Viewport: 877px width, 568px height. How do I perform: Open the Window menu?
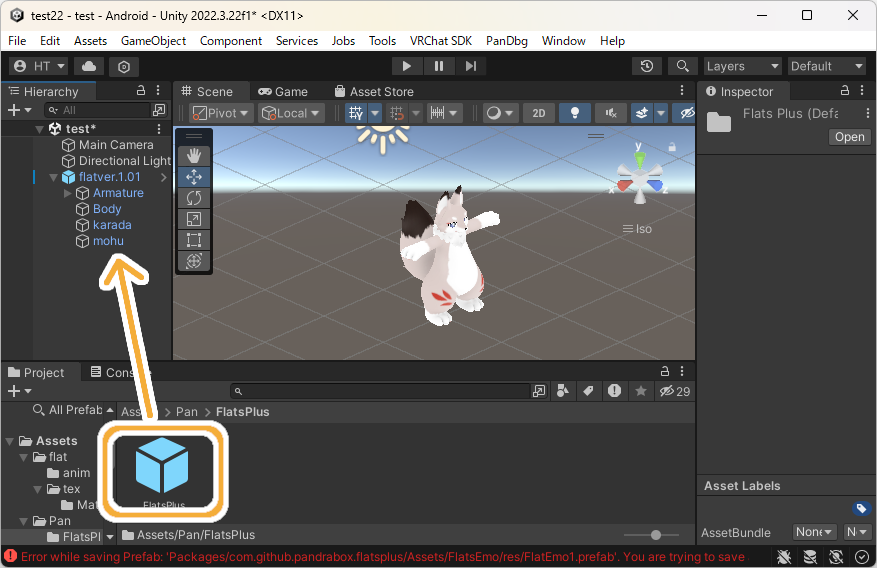tap(563, 41)
